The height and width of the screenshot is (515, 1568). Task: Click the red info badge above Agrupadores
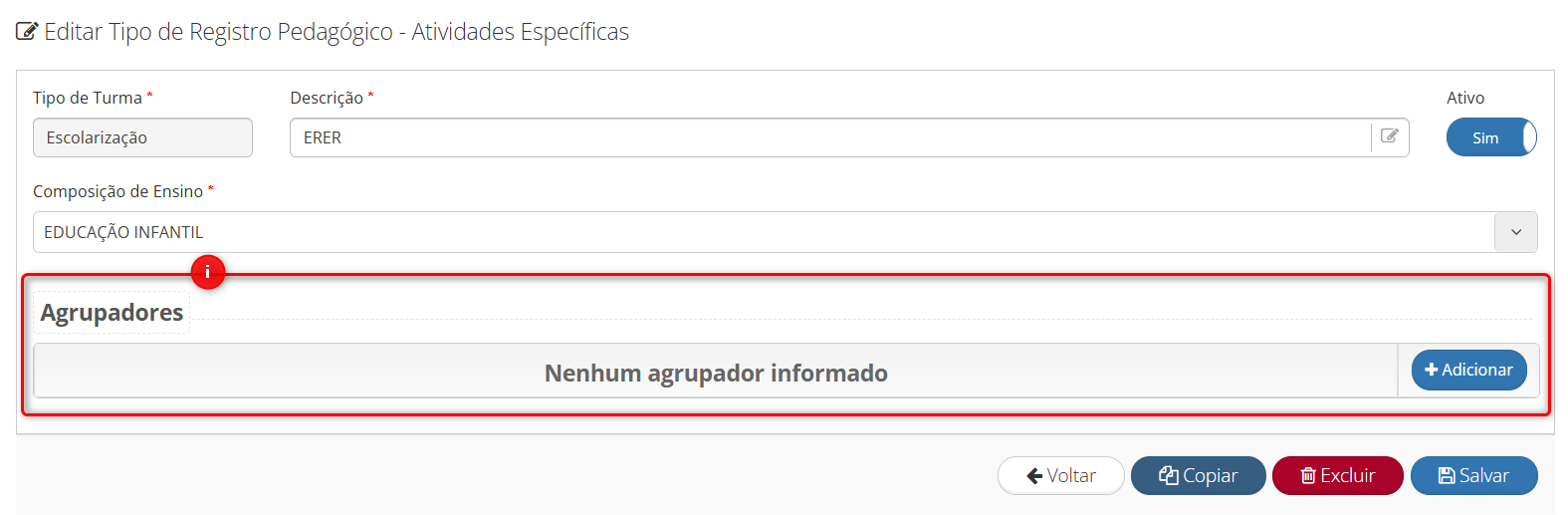(x=208, y=271)
